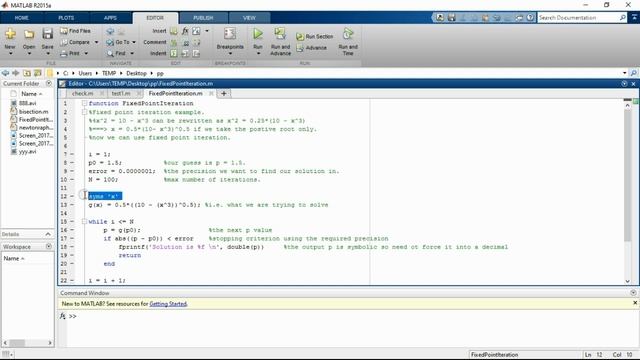The width and height of the screenshot is (640, 360).
Task: Click the smart indent icon beside Indent
Action: 174,53
